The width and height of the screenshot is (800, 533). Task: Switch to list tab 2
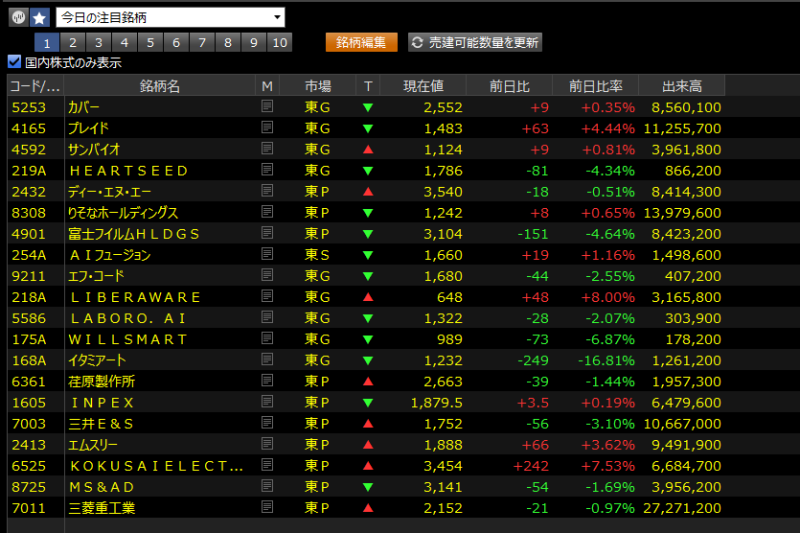[73, 42]
